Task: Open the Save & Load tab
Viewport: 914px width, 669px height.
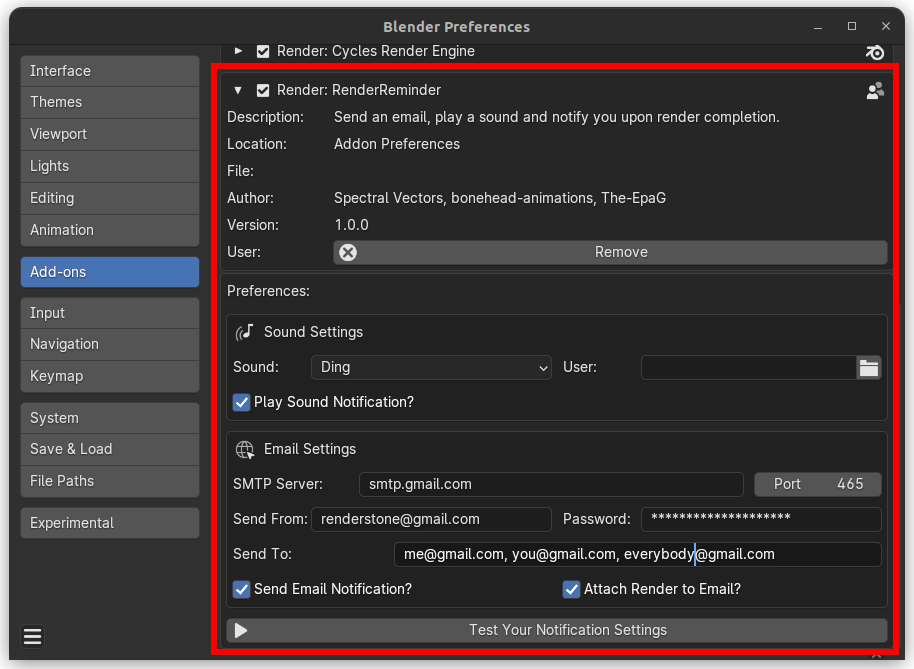Action: (x=110, y=449)
